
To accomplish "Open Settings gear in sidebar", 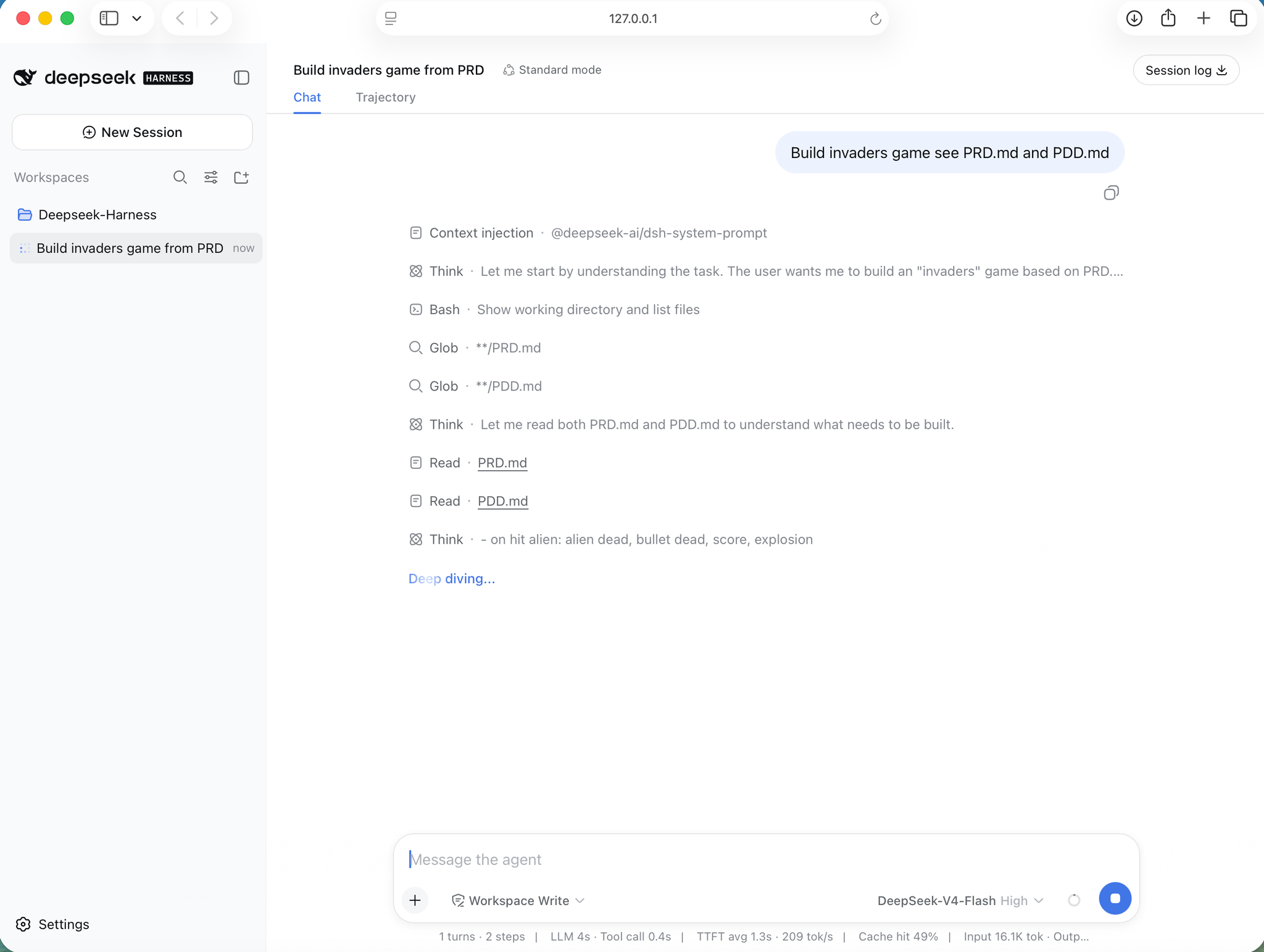I will coord(52,924).
